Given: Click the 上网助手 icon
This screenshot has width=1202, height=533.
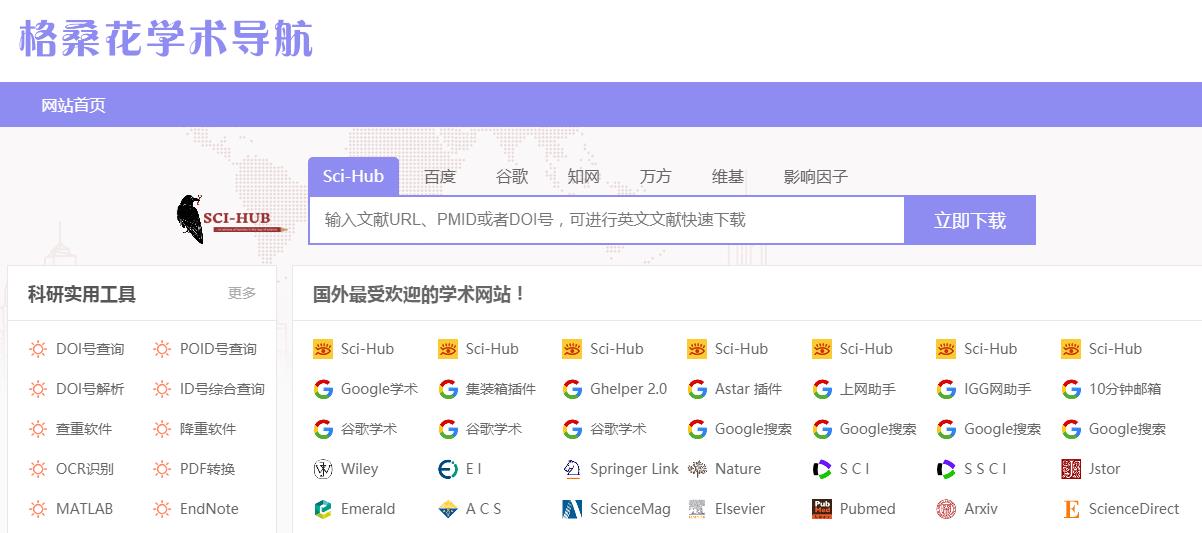Looking at the screenshot, I should [822, 389].
